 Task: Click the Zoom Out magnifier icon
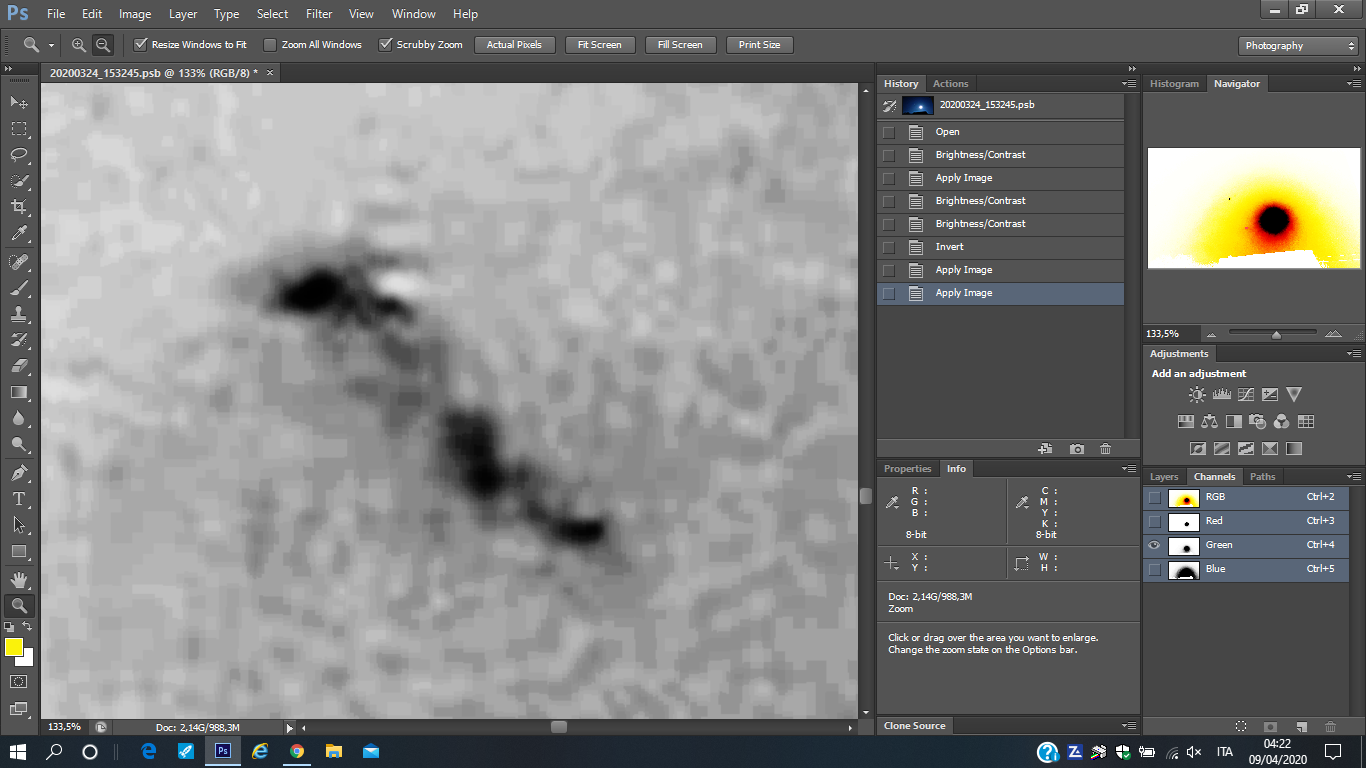pyautogui.click(x=102, y=45)
